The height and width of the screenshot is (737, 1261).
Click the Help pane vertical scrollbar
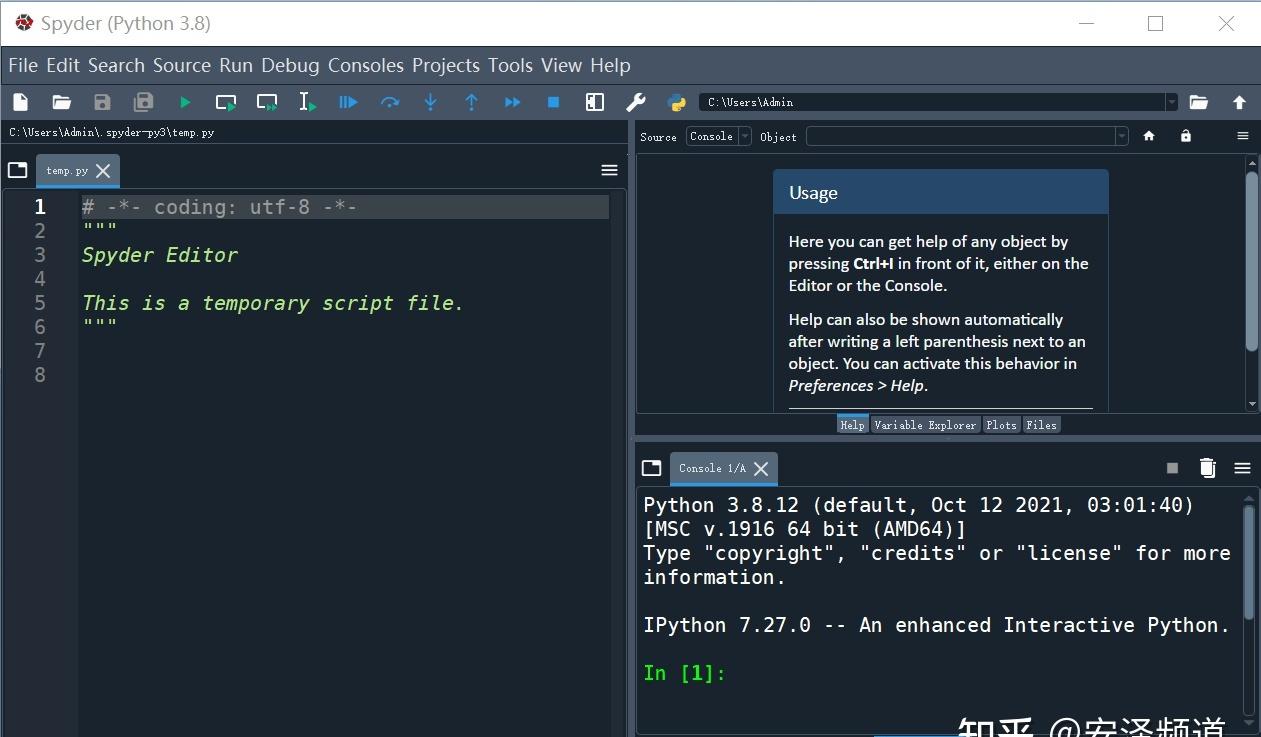[x=1252, y=261]
